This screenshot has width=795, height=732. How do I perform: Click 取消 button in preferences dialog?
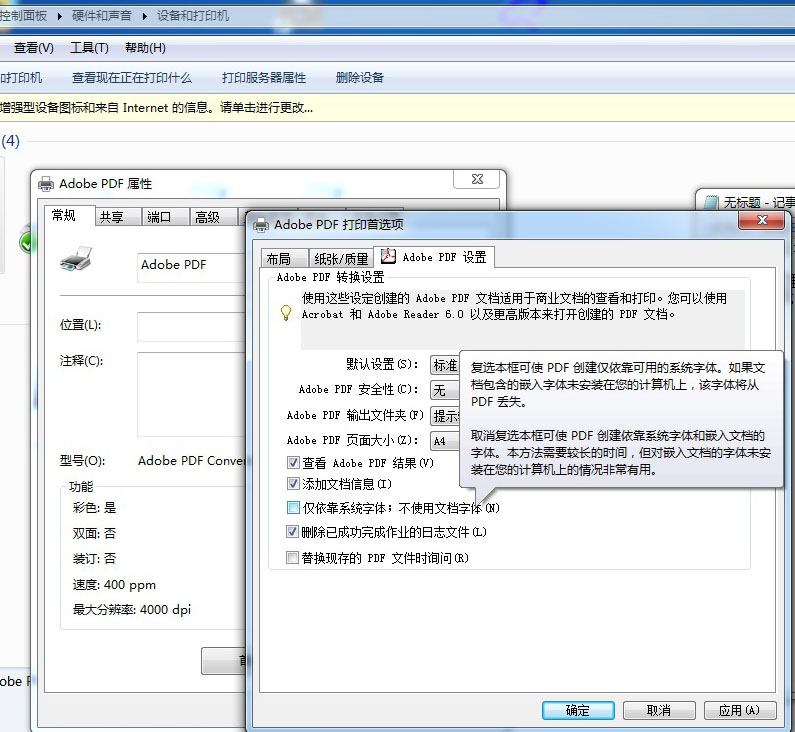[659, 710]
